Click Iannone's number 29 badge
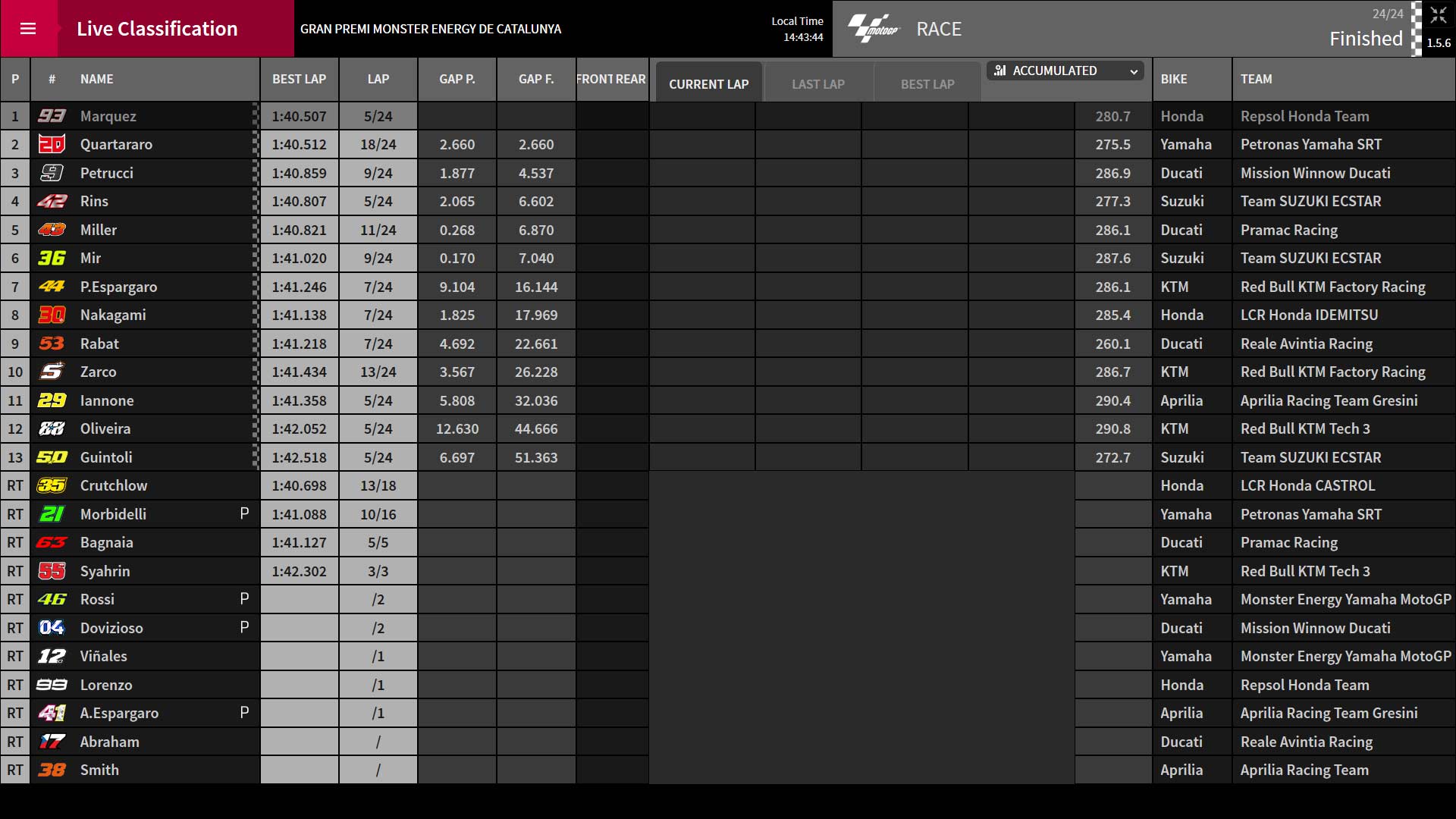 pos(52,400)
